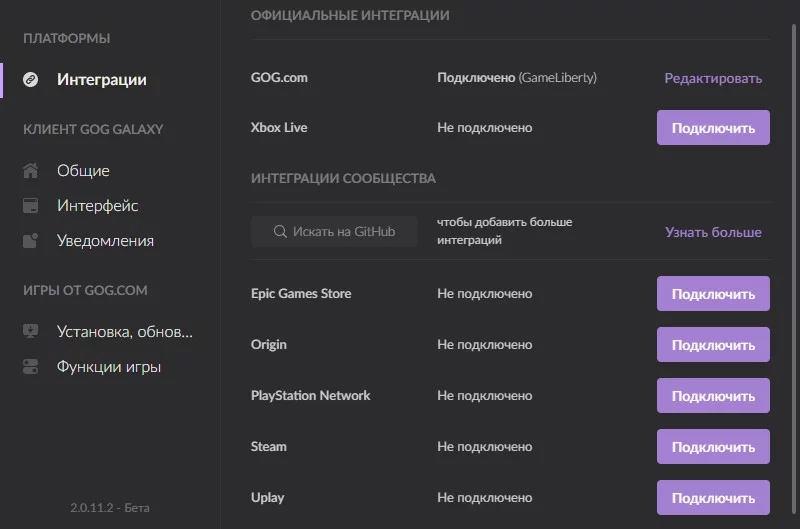The width and height of the screenshot is (800, 529).
Task: Connect the Uplay integration
Action: 713,497
